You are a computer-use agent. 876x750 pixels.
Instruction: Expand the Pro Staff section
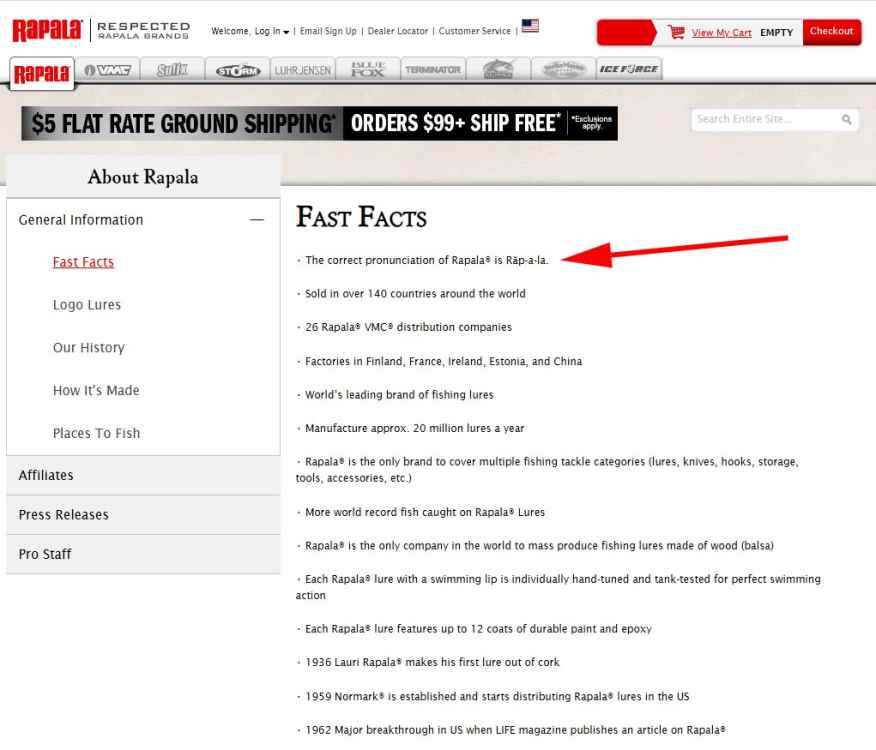click(143, 554)
